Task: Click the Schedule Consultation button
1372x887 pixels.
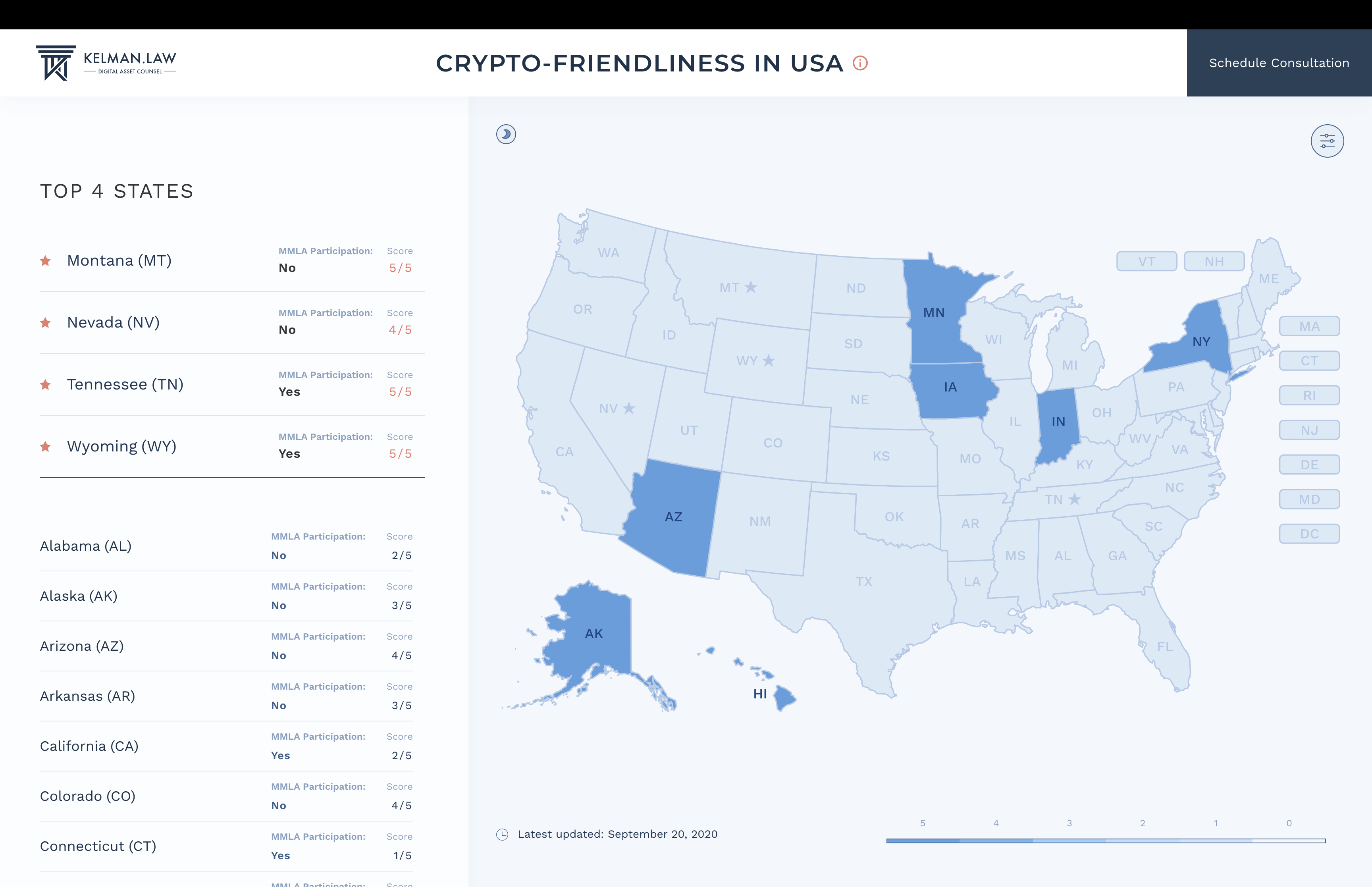Action: click(1279, 63)
